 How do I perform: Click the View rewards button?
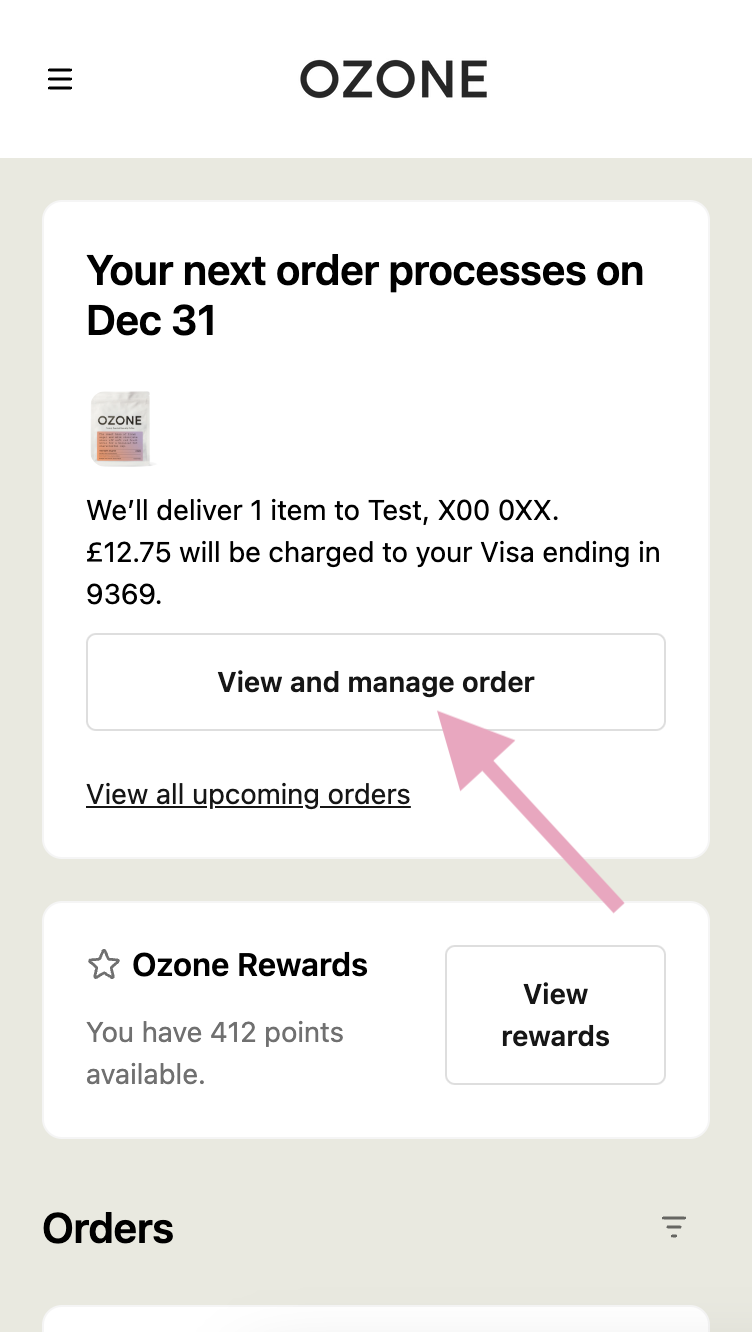point(555,1015)
